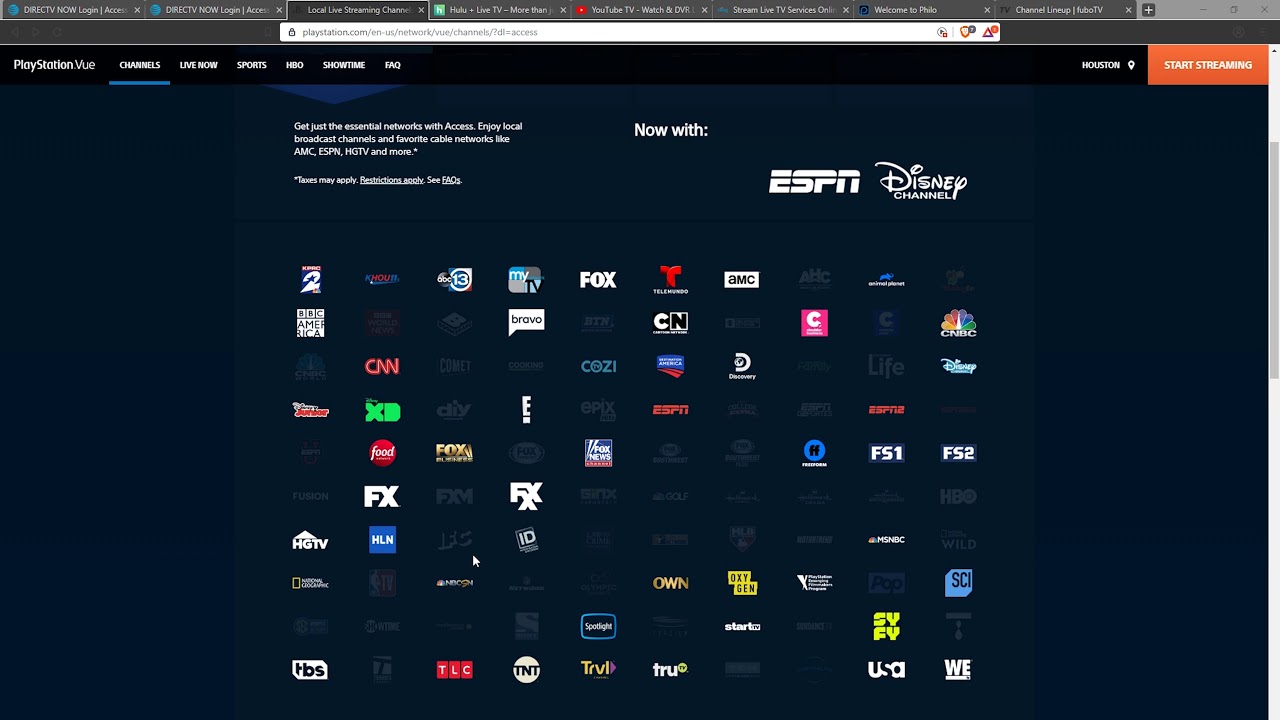Select the MSNBC channel logo
This screenshot has width=1280, height=720.
point(886,539)
